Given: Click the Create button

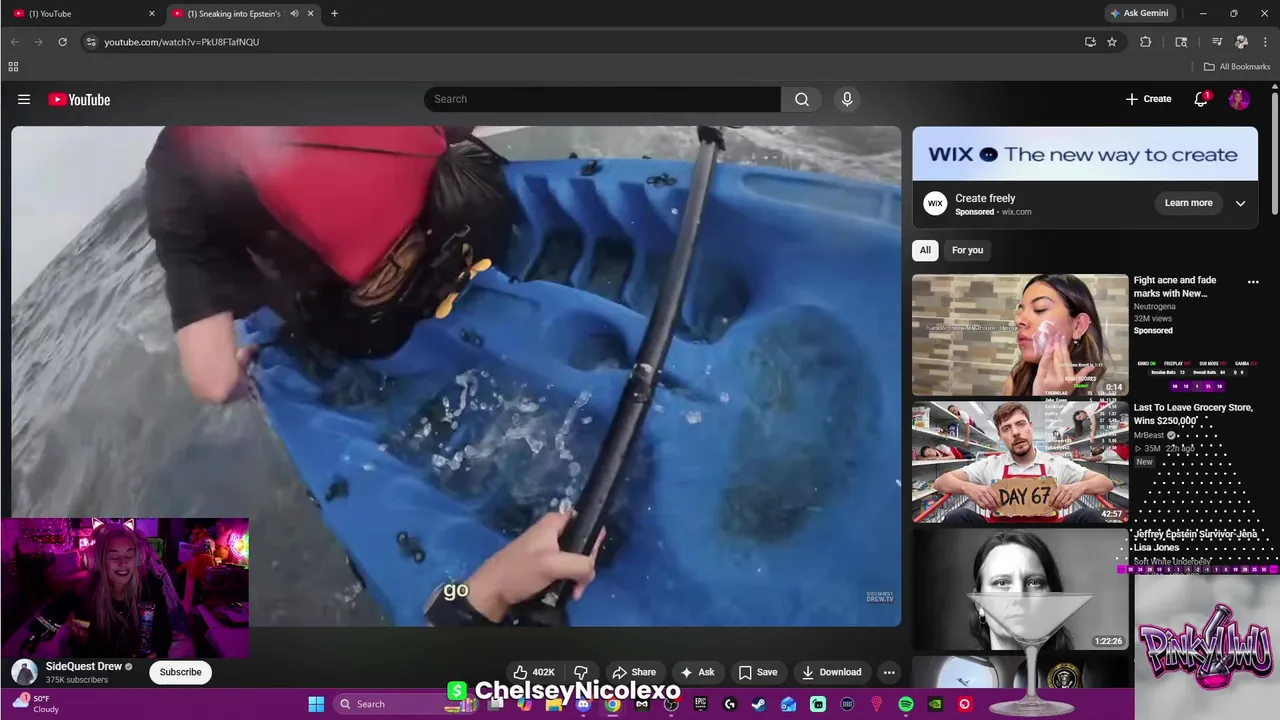Looking at the screenshot, I should coord(1148,99).
